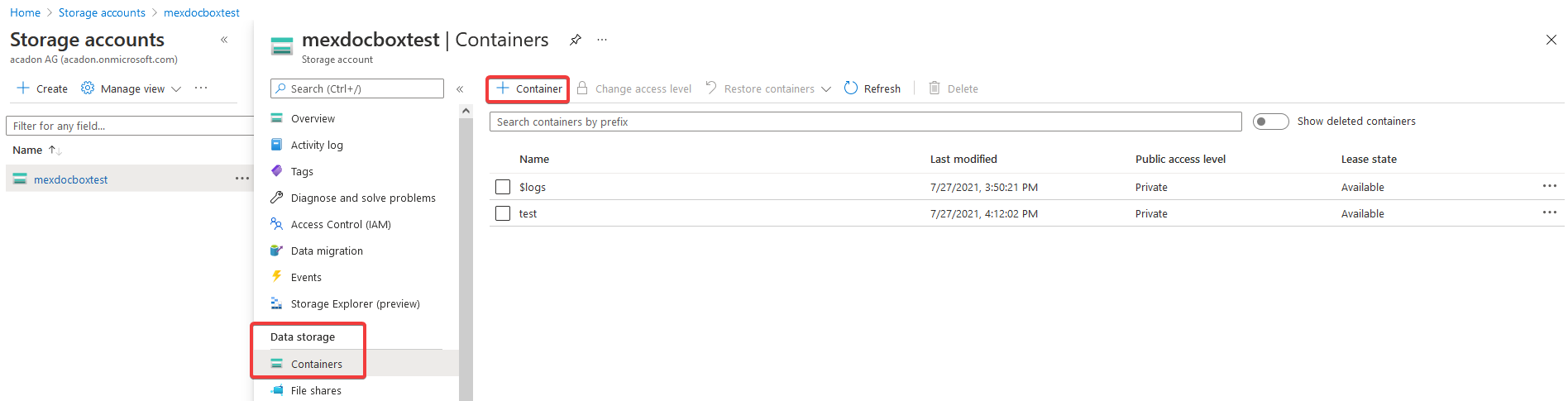Viewport: 1568px width, 401px height.
Task: Select the $logs container checkbox
Action: [x=503, y=187]
